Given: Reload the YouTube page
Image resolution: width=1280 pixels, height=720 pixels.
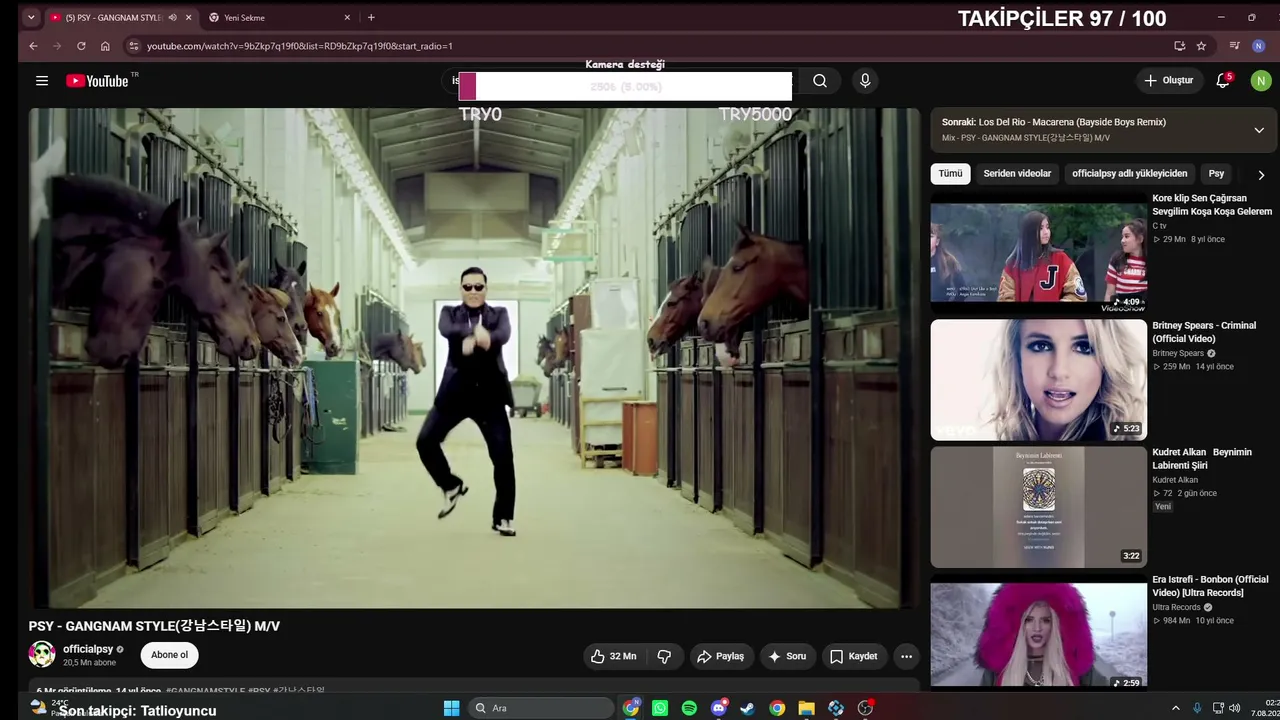Looking at the screenshot, I should click(x=81, y=46).
